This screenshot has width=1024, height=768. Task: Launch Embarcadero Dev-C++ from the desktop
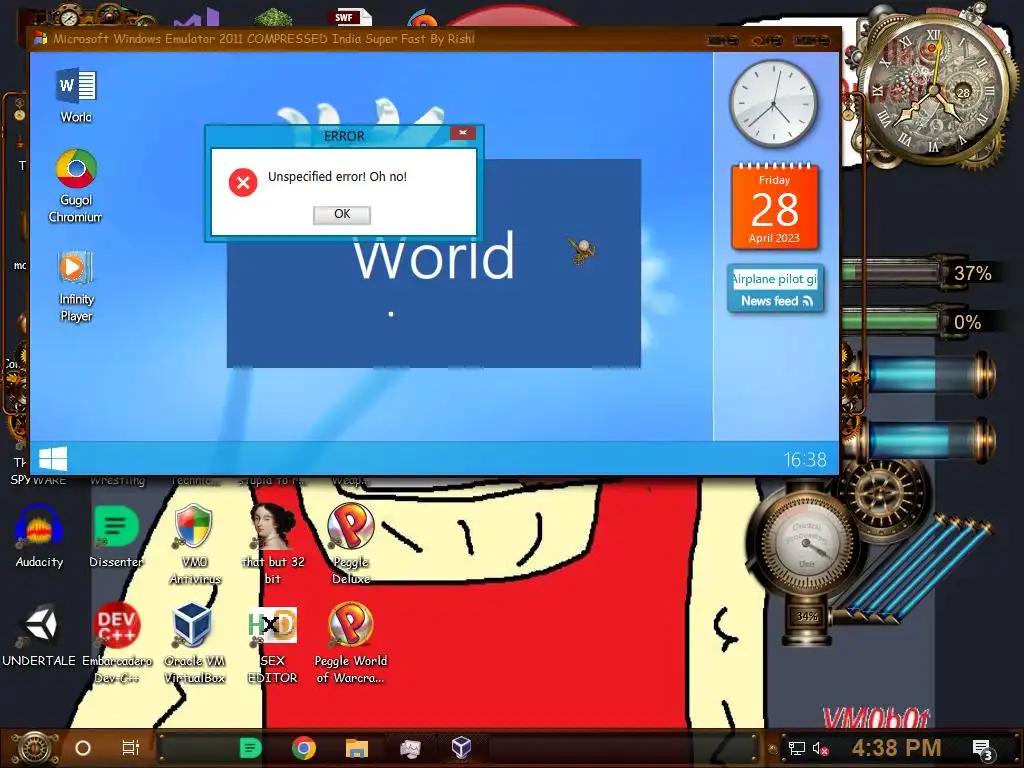[116, 643]
